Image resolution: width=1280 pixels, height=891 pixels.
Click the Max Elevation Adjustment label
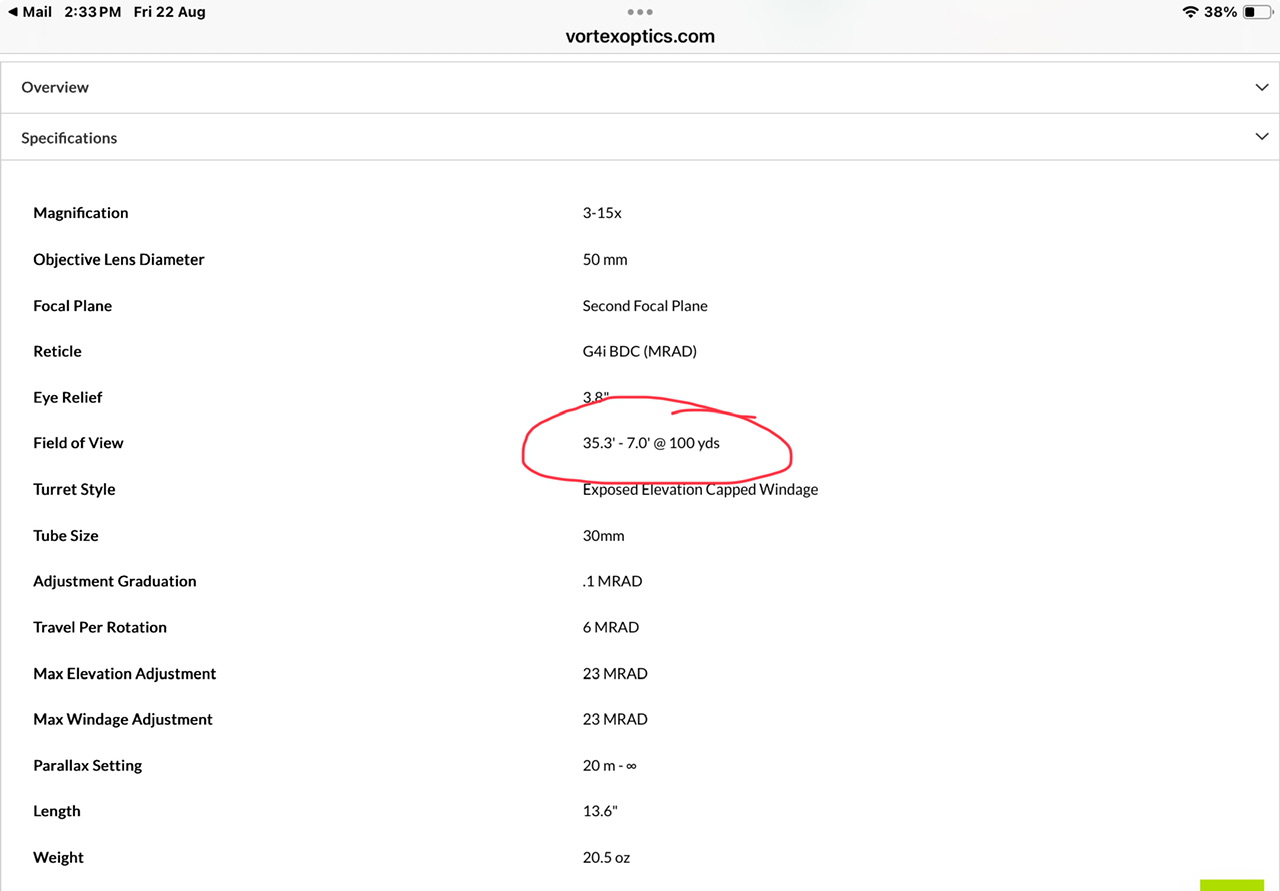pos(125,673)
